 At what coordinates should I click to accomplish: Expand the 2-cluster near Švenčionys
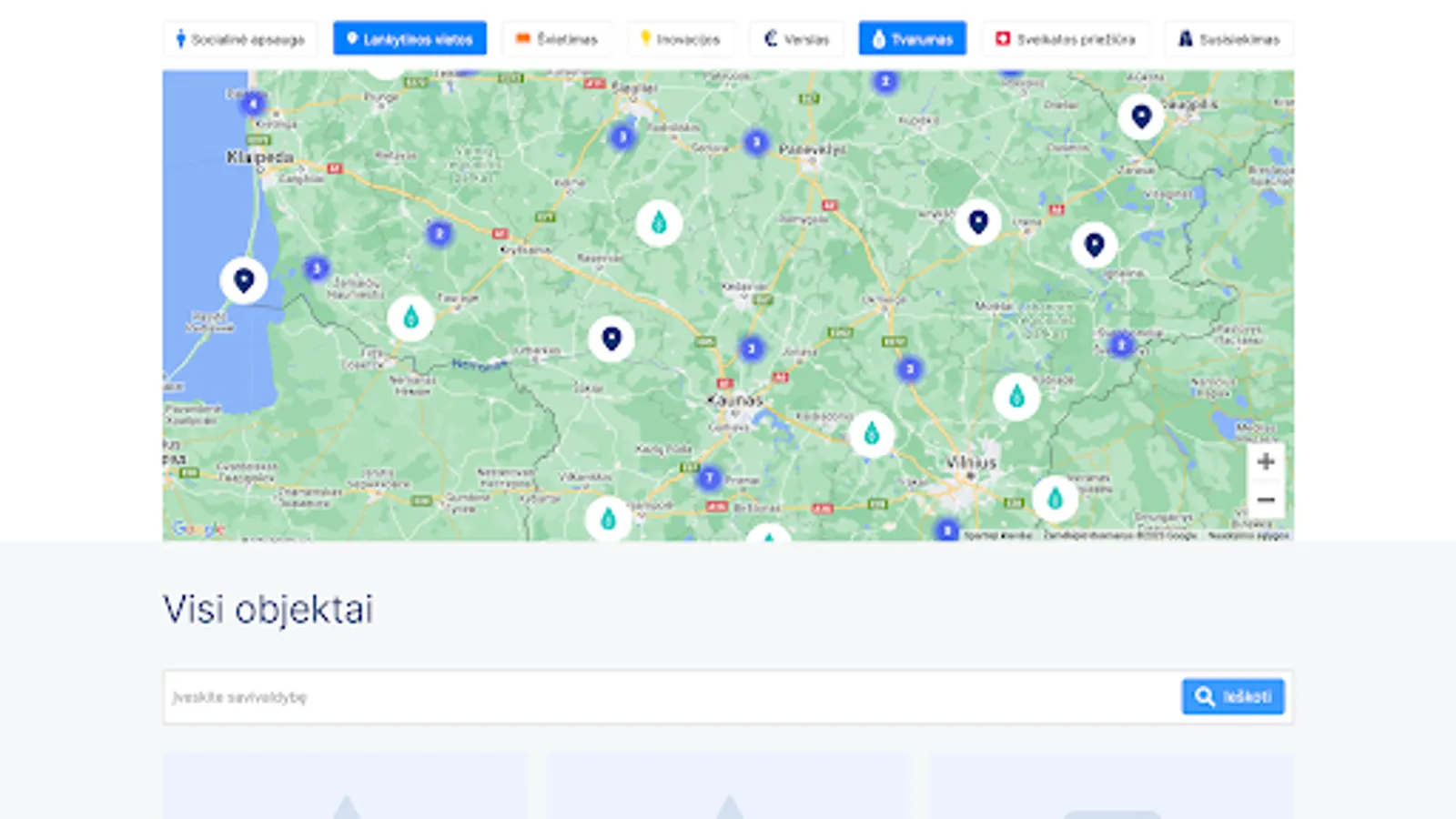1121,345
